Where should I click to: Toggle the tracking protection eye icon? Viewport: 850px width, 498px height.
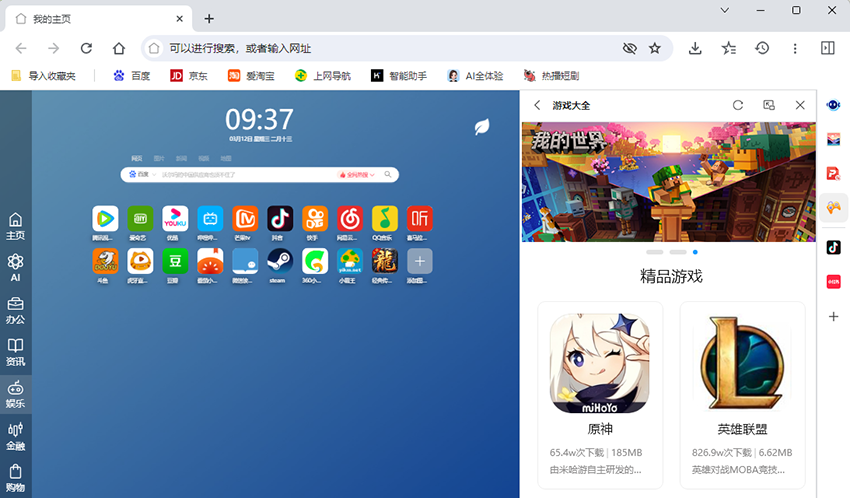click(629, 48)
